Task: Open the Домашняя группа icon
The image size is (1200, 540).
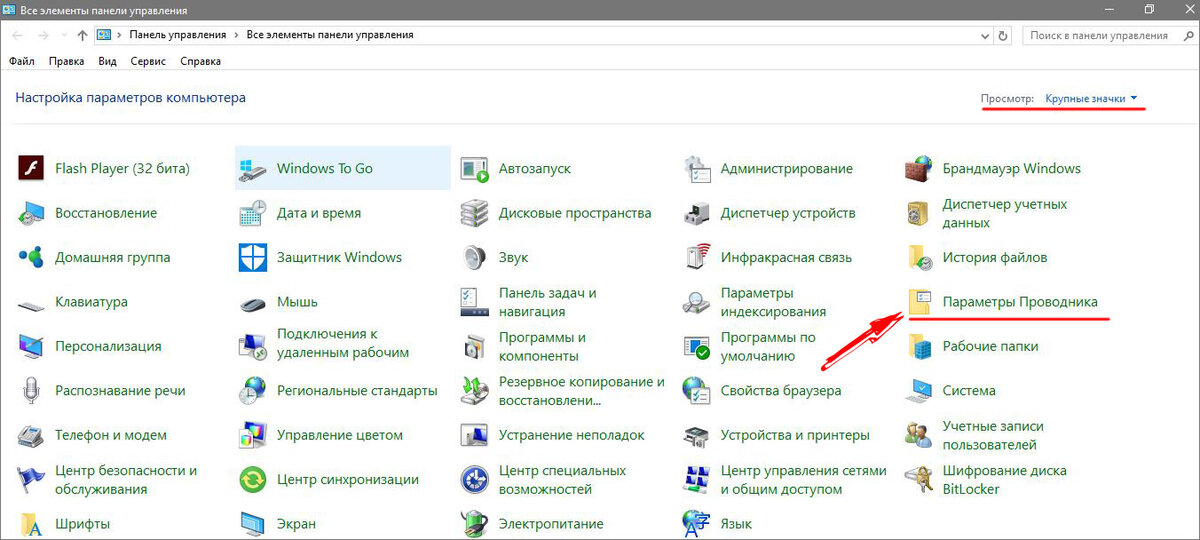Action: coord(32,257)
